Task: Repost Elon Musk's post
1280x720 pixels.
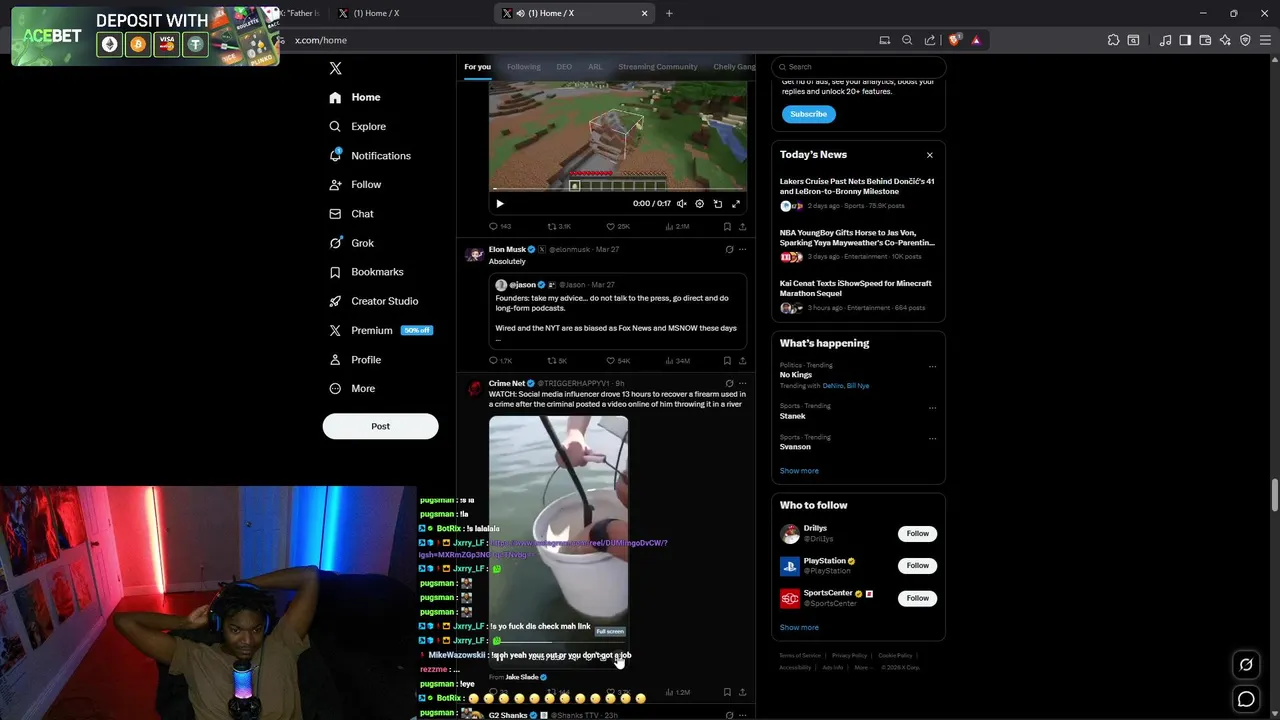Action: click(557, 361)
